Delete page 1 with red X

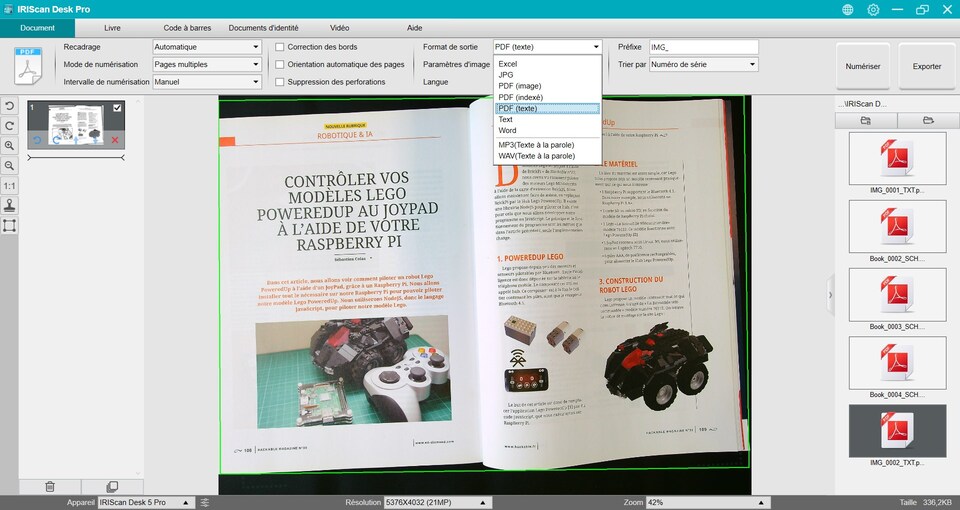point(114,140)
